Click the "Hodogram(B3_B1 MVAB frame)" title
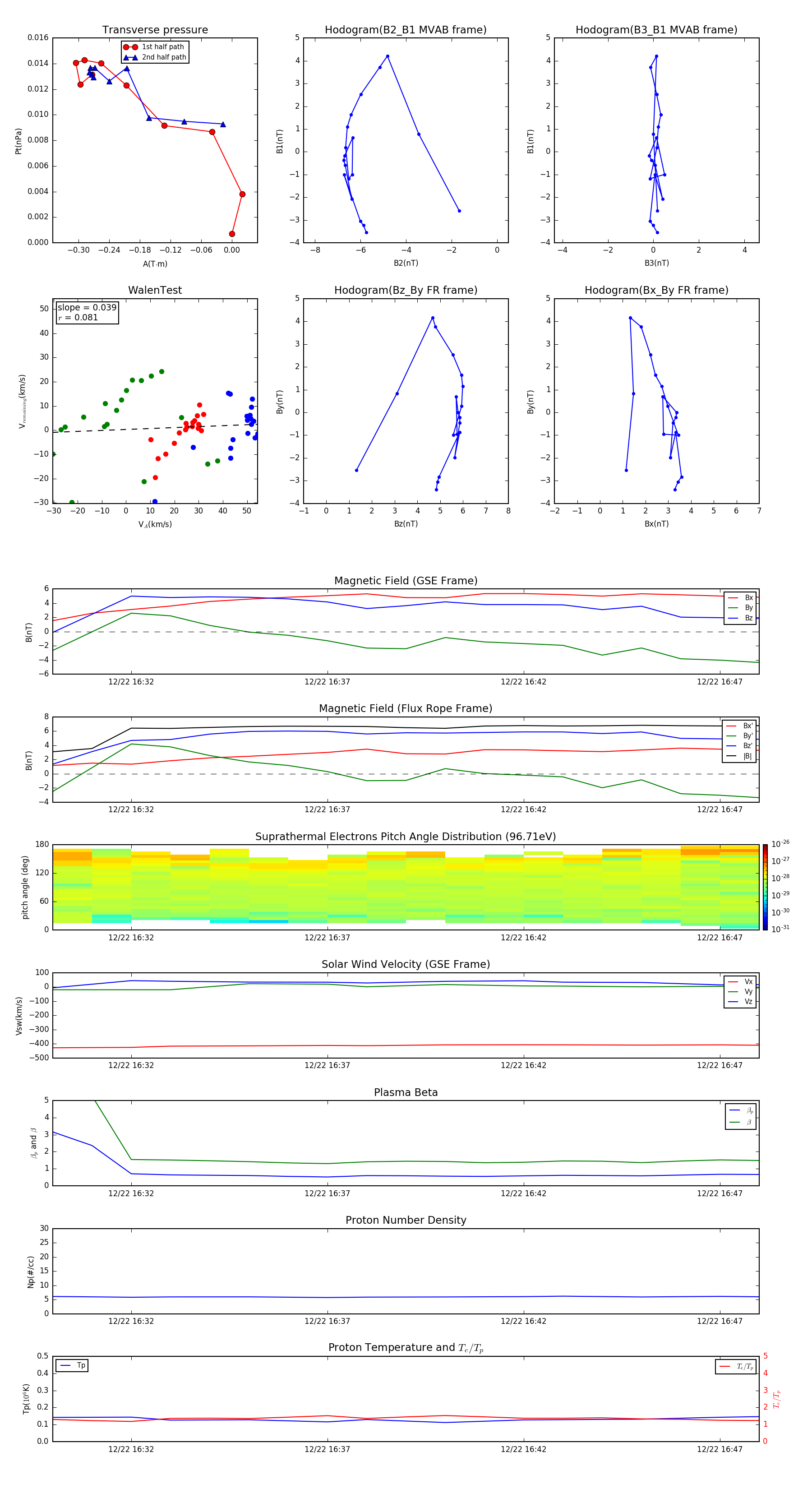 click(656, 30)
